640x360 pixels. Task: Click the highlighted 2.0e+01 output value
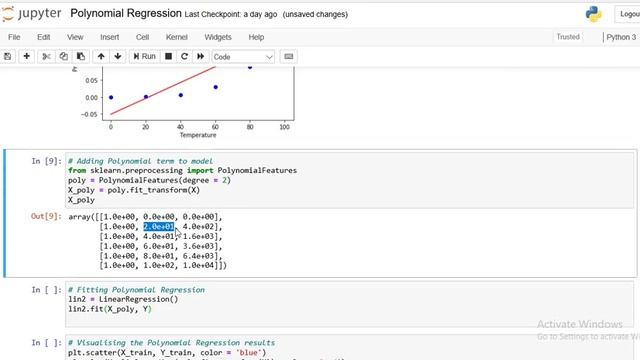tap(159, 227)
